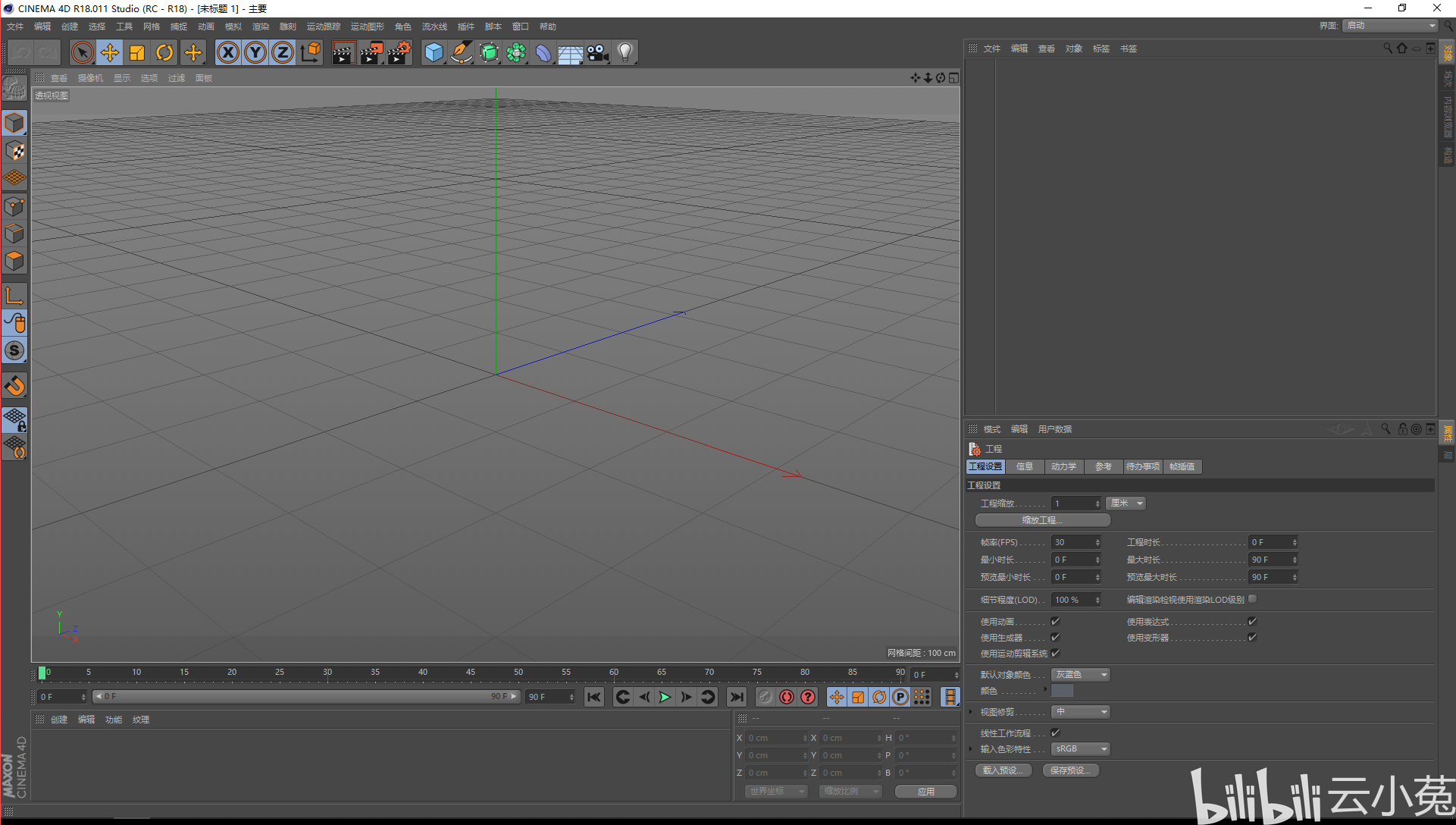The height and width of the screenshot is (825, 1456).
Task: Play animation forwards
Action: click(x=665, y=697)
